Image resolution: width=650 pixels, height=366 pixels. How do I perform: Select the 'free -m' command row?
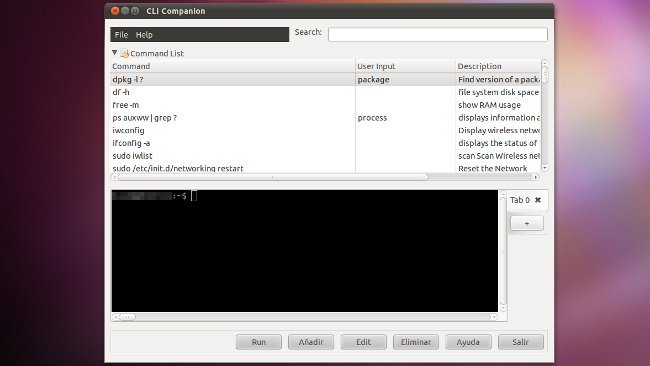[325, 105]
